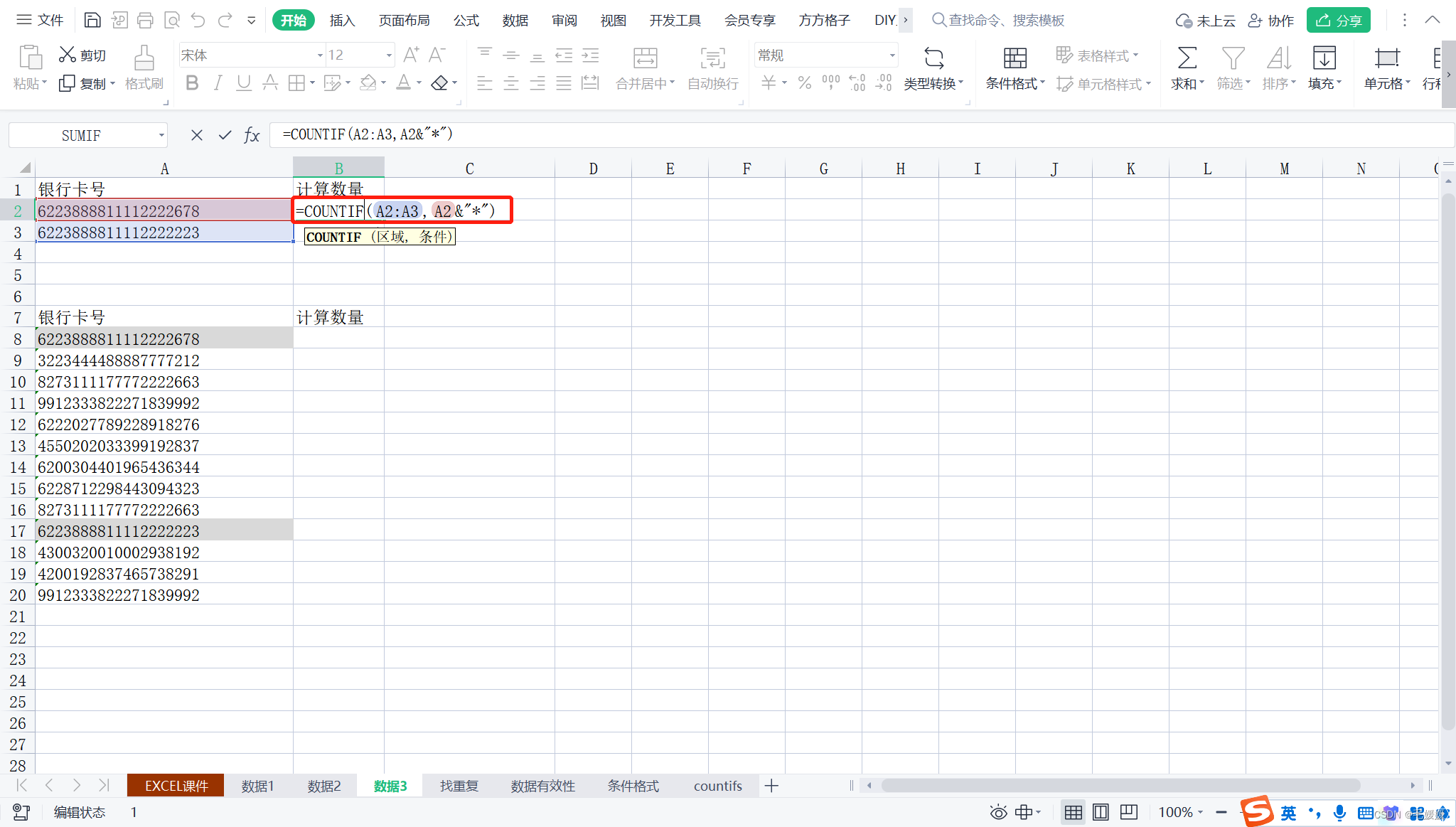Confirm formula with the checkmark icon
The height and width of the screenshot is (827, 1456).
[225, 135]
